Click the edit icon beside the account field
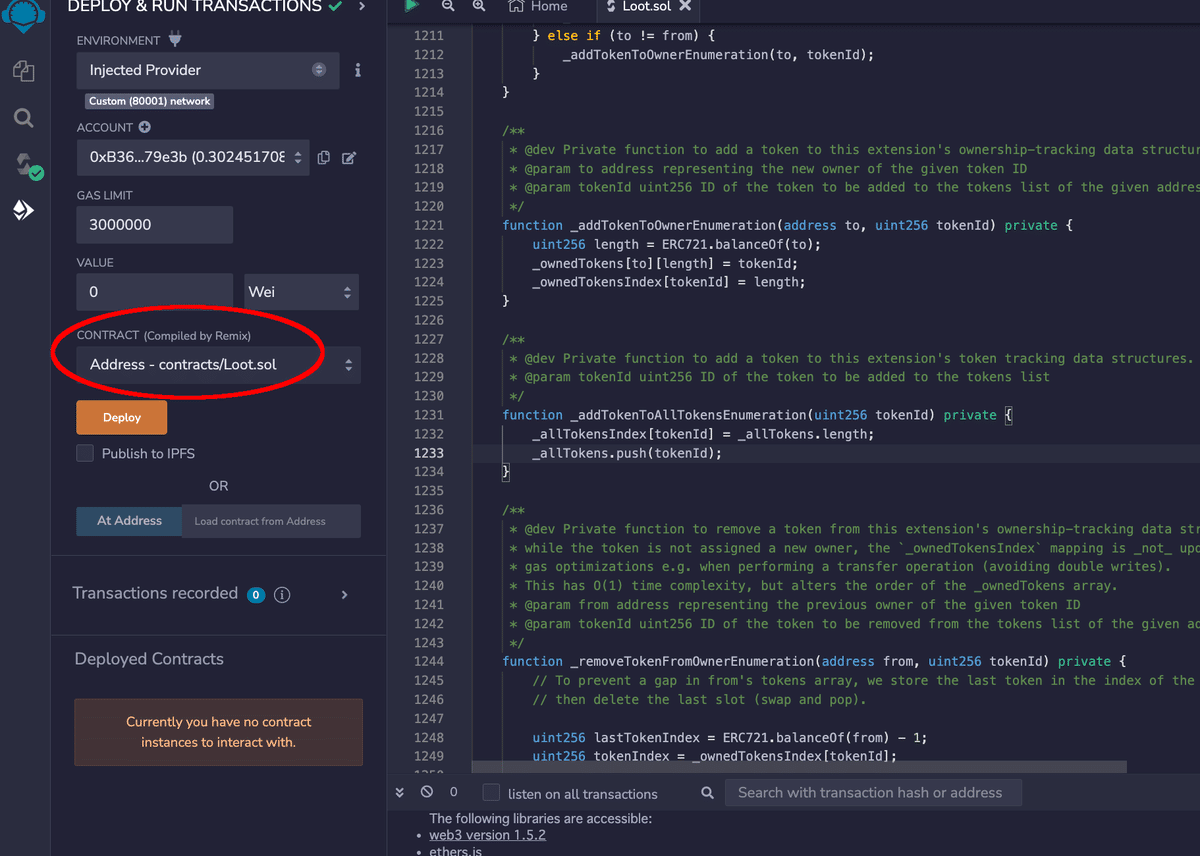The height and width of the screenshot is (856, 1200). pos(349,157)
